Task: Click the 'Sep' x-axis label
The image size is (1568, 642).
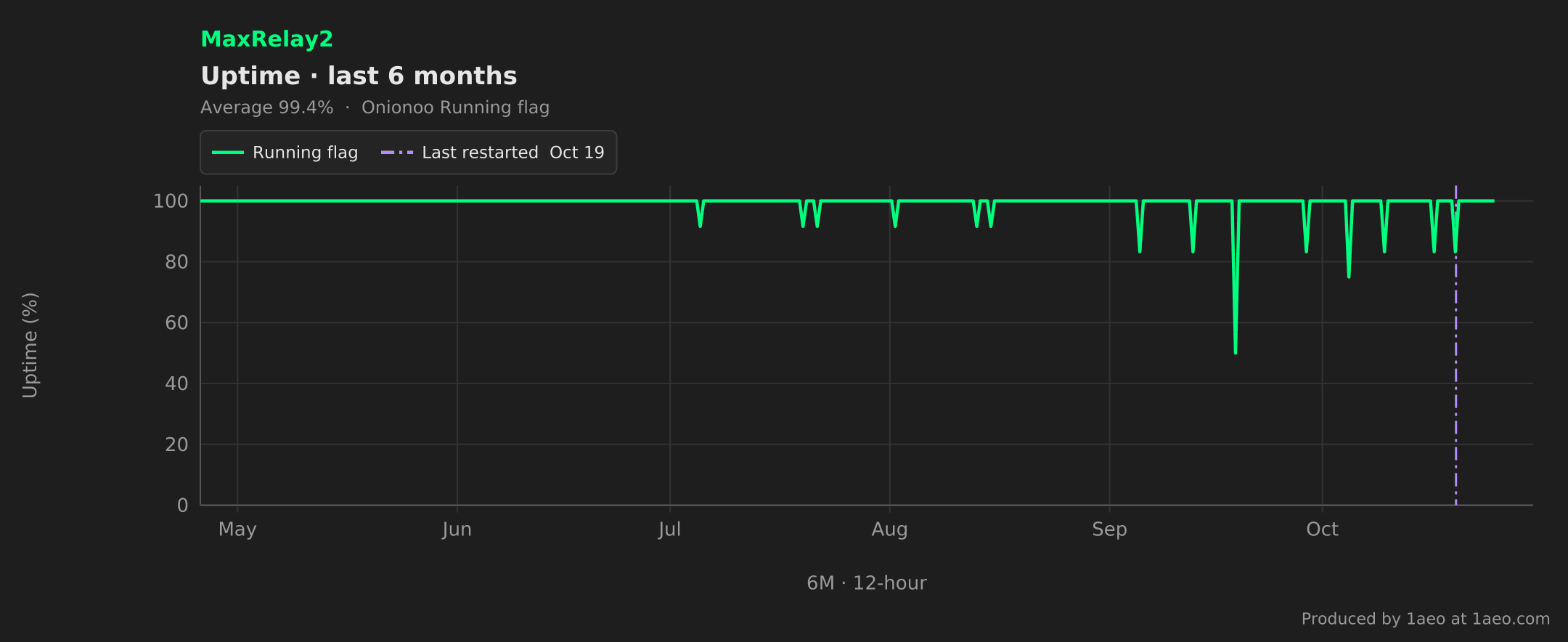Action: 1109,529
